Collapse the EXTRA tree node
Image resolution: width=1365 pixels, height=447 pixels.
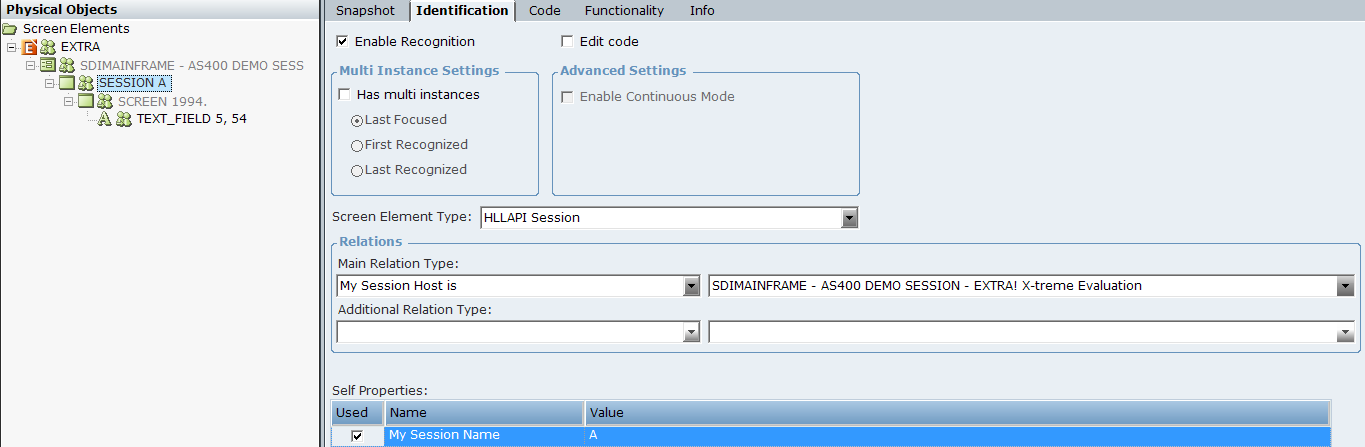coord(12,47)
